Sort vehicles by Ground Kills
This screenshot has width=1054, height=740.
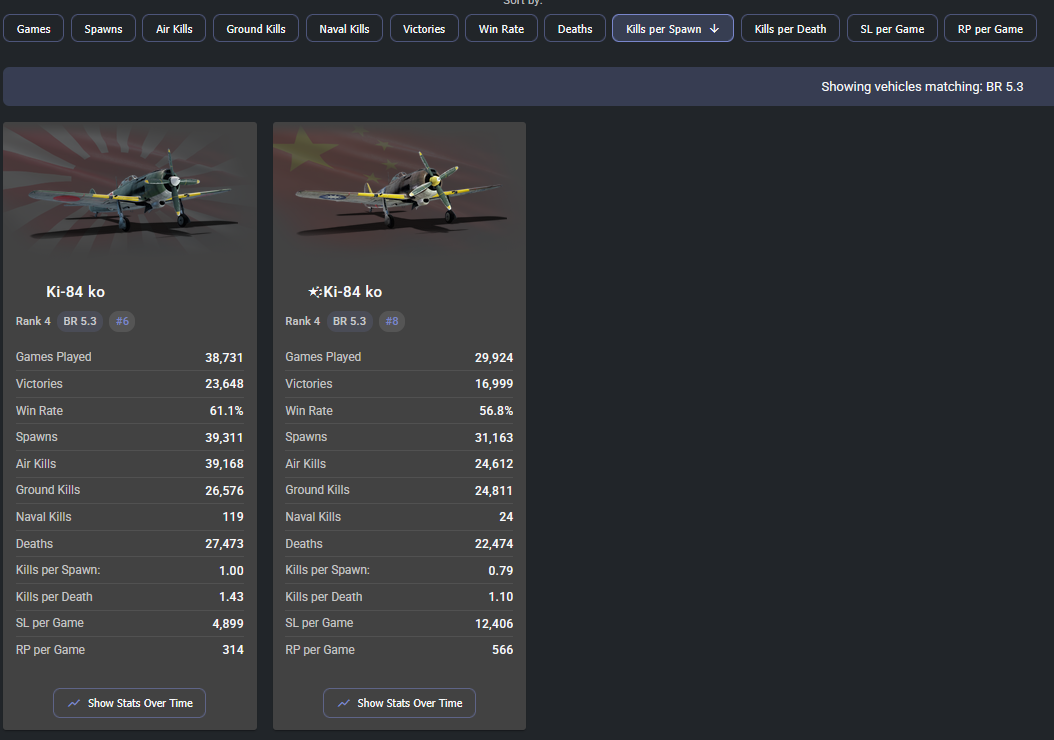[256, 29]
